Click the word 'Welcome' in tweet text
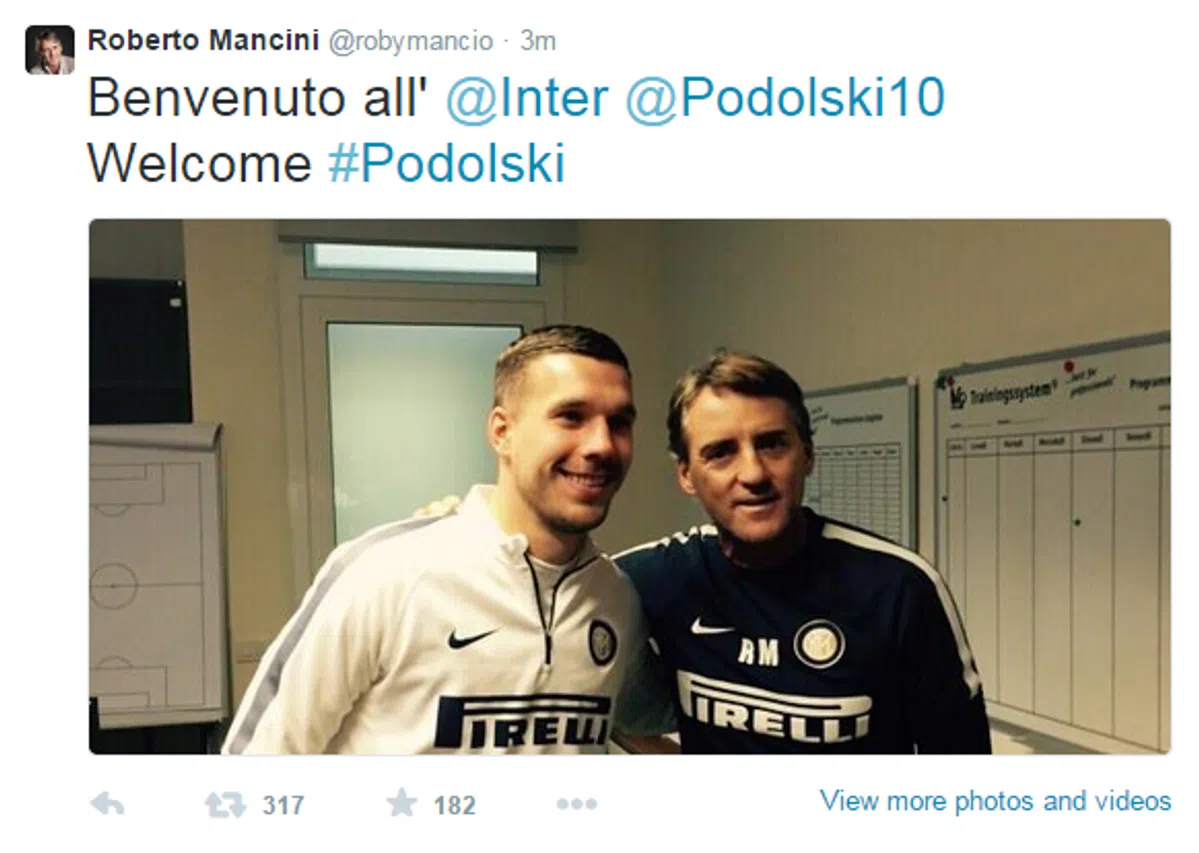 point(200,164)
